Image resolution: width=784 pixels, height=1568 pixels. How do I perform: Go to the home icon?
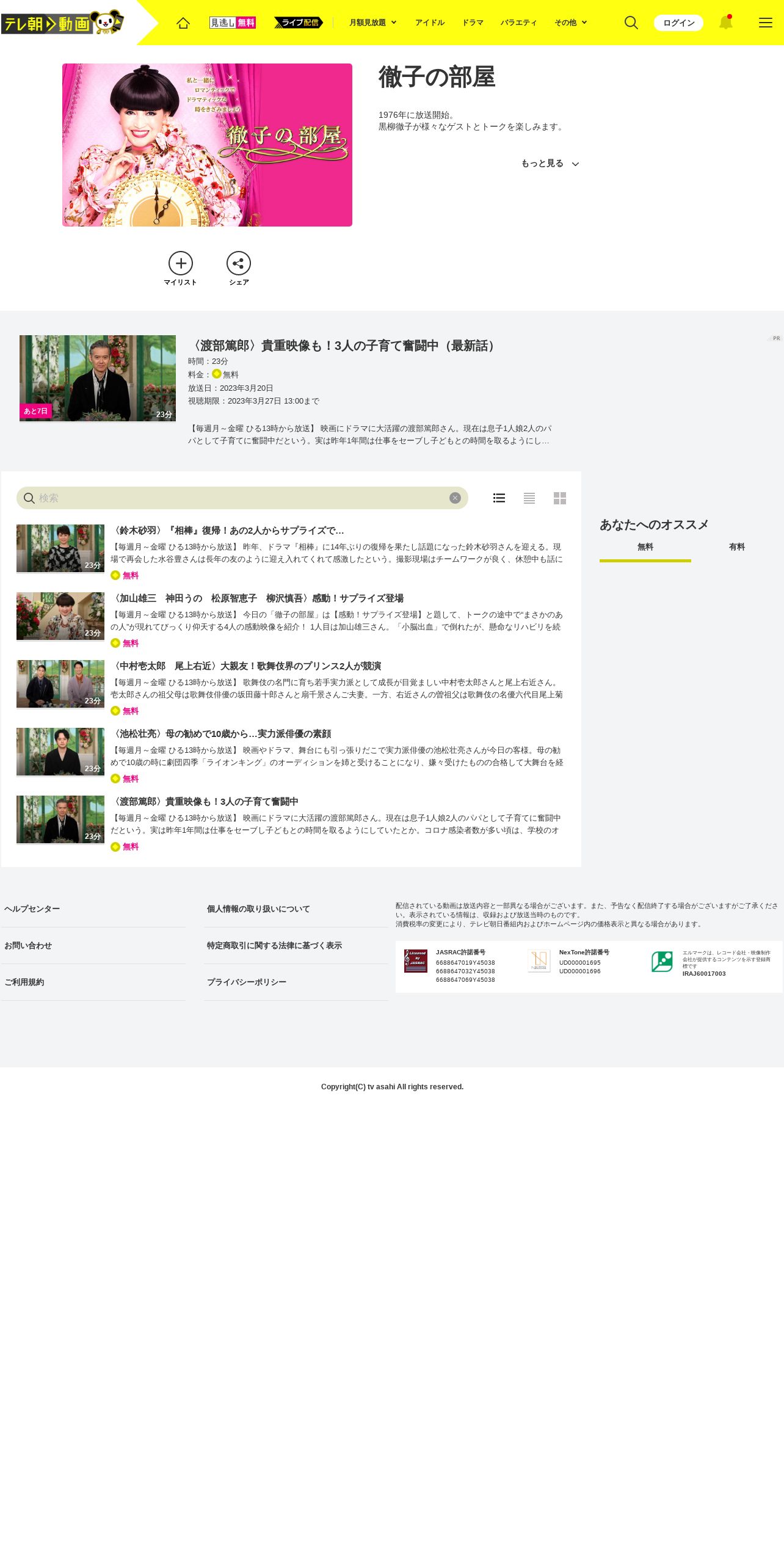[183, 23]
